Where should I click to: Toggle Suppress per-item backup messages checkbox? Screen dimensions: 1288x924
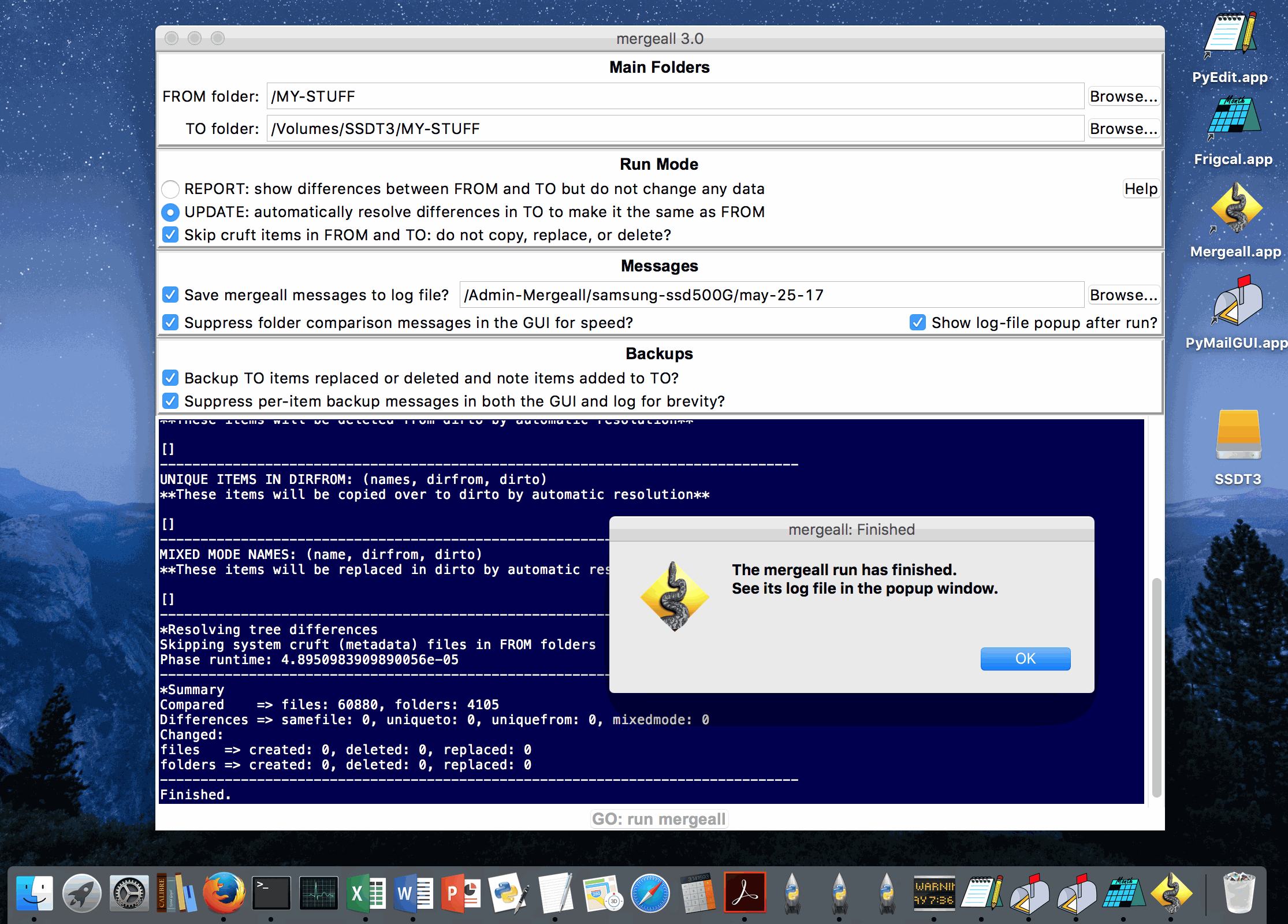pos(170,401)
